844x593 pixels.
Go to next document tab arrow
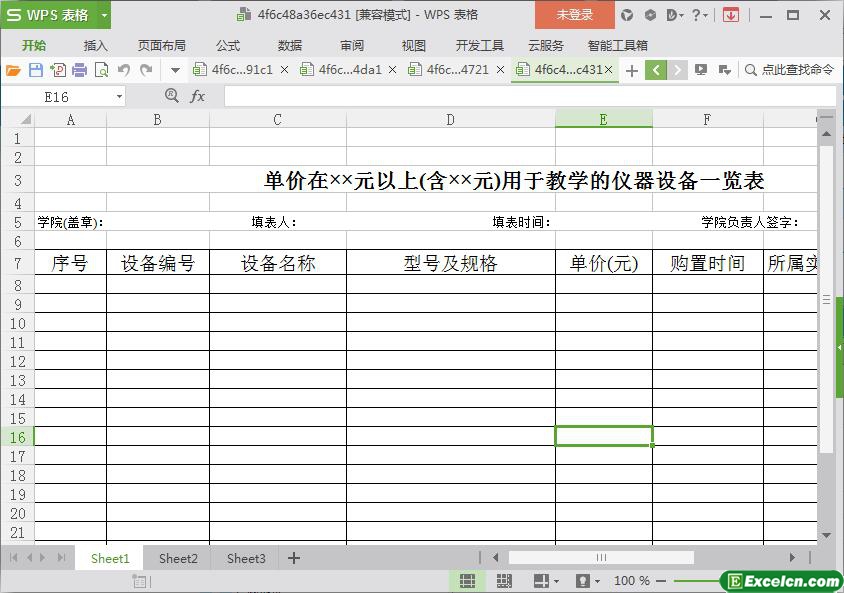(x=678, y=70)
